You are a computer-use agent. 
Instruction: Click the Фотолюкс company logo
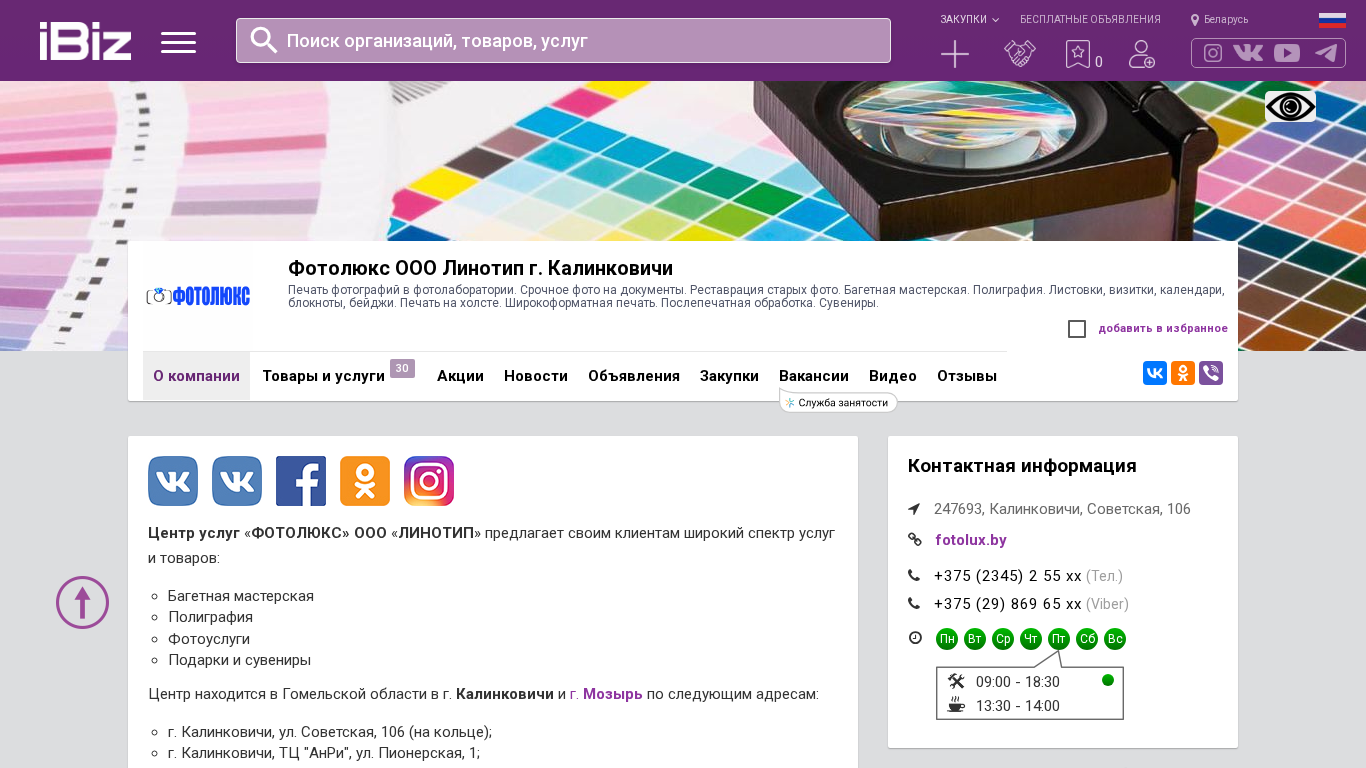198,296
